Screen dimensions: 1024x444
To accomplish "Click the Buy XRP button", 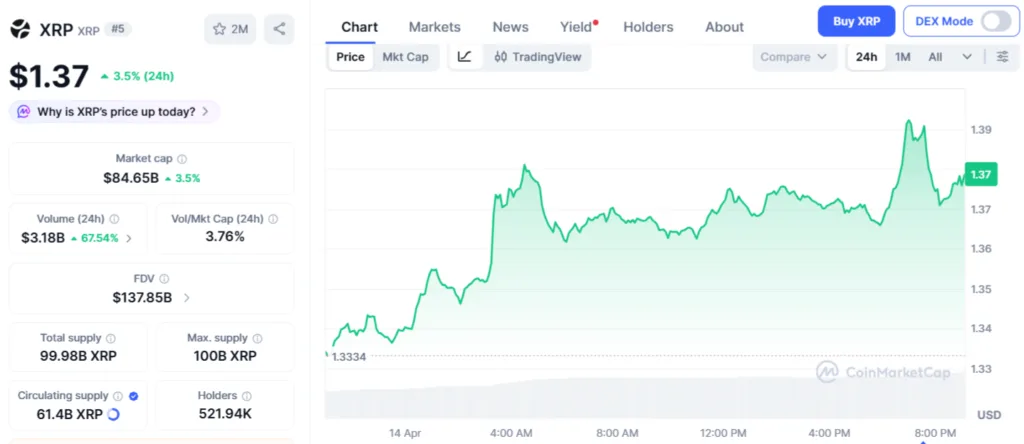I will (x=856, y=21).
